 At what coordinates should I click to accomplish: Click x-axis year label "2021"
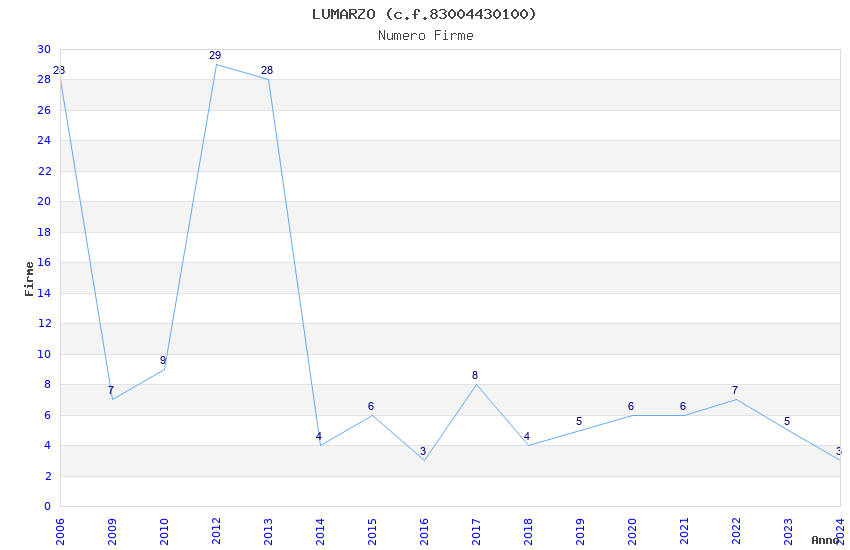tap(684, 531)
